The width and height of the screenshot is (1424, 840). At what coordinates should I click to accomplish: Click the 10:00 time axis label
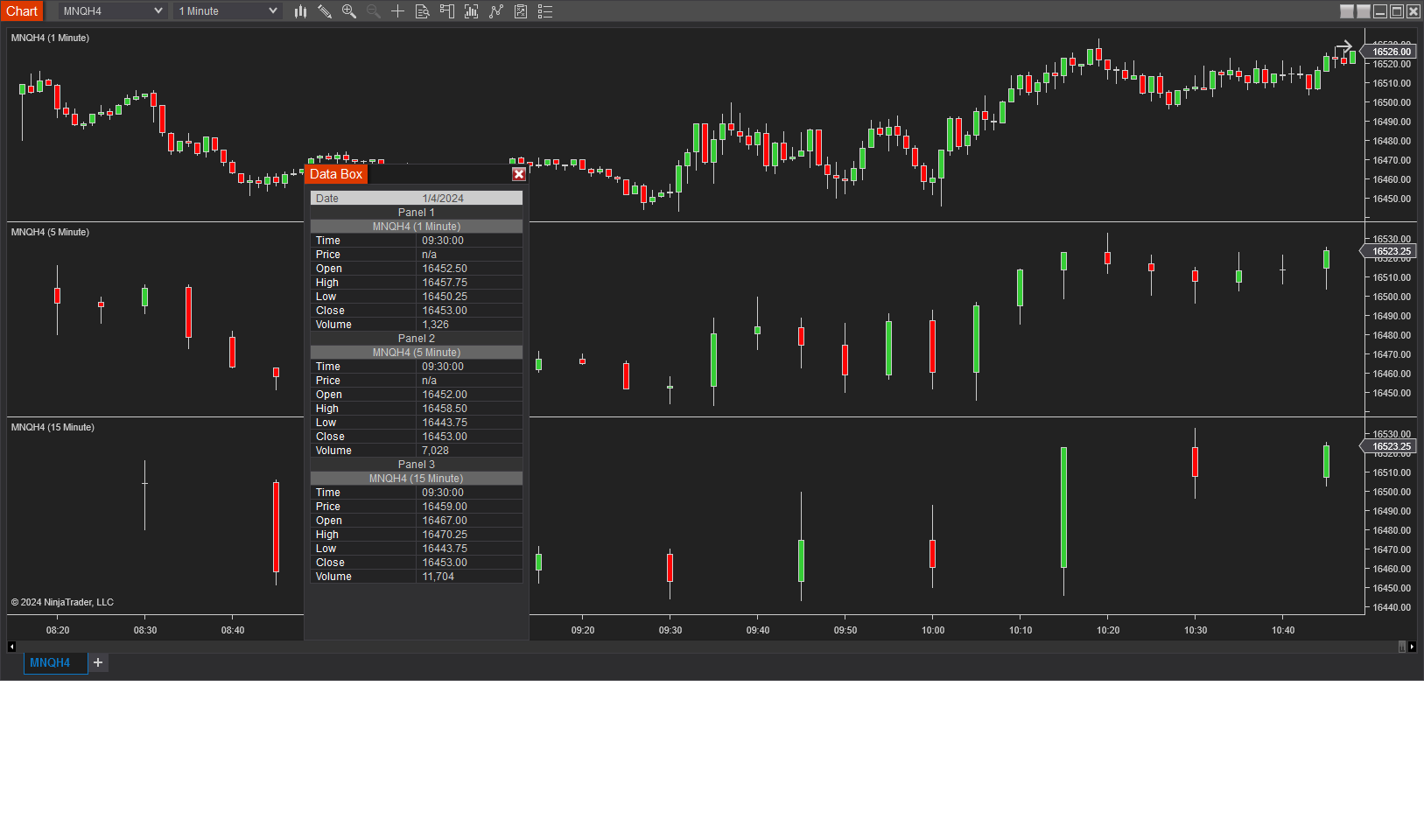[x=933, y=630]
